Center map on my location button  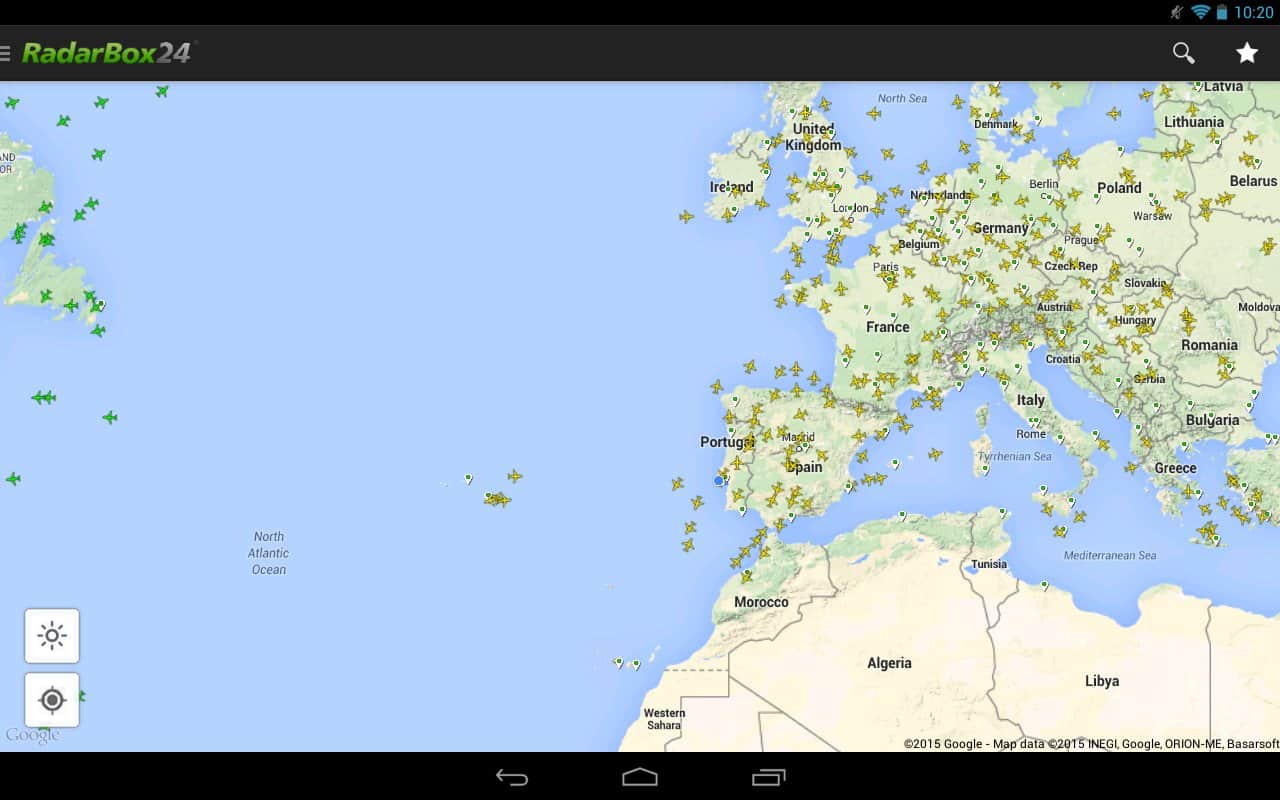(52, 700)
